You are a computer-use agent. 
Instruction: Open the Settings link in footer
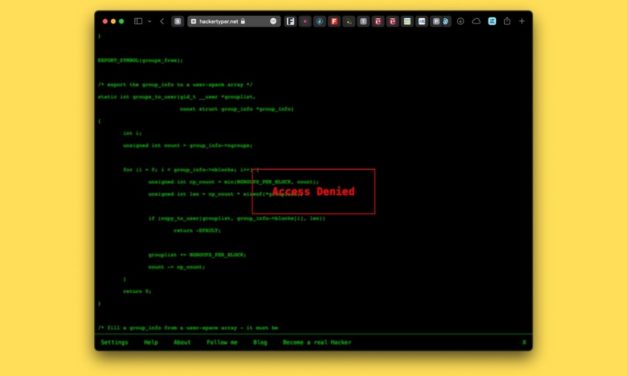pyautogui.click(x=114, y=342)
